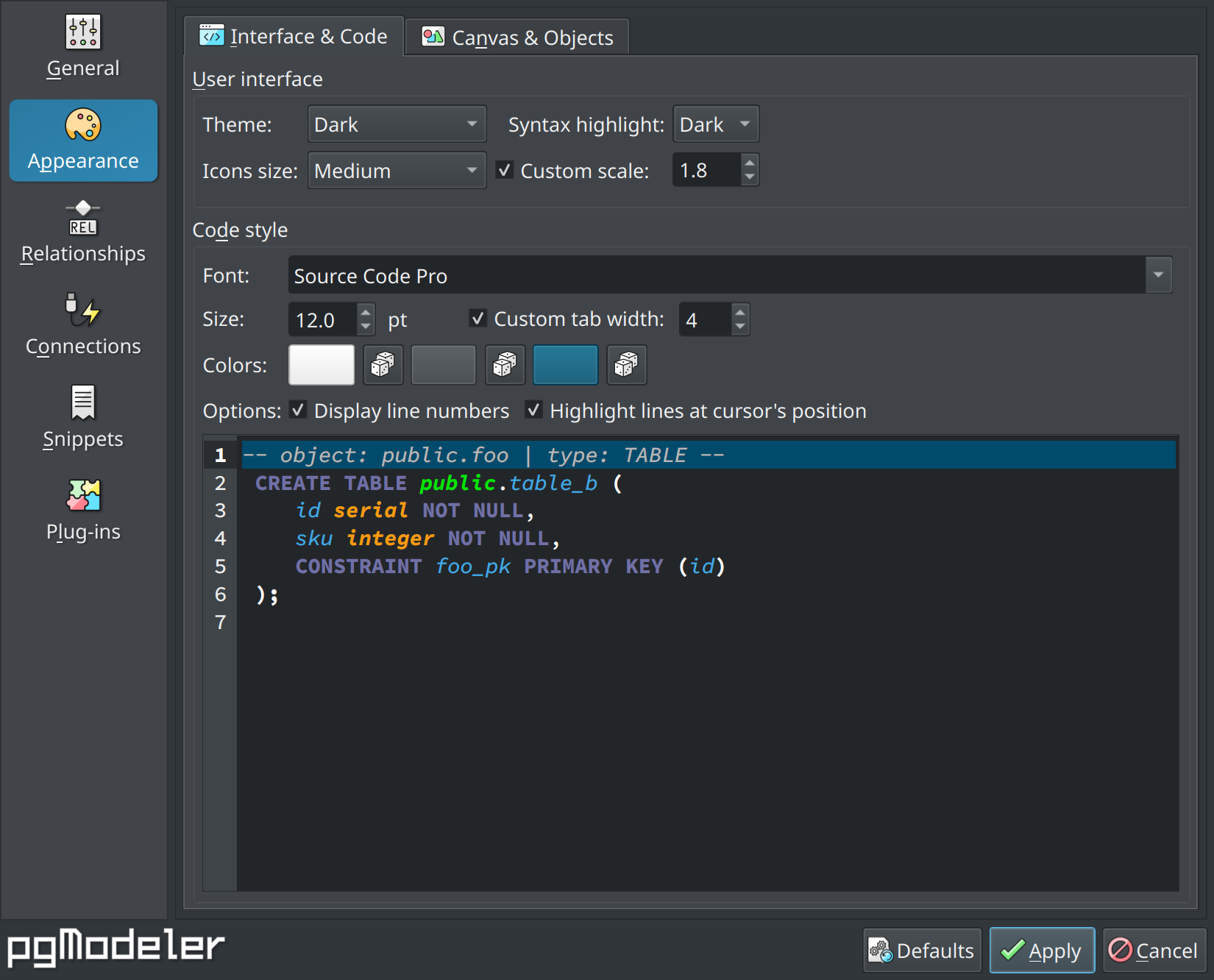The height and width of the screenshot is (980, 1214).
Task: Toggle the Custom scale checkbox
Action: point(504,170)
